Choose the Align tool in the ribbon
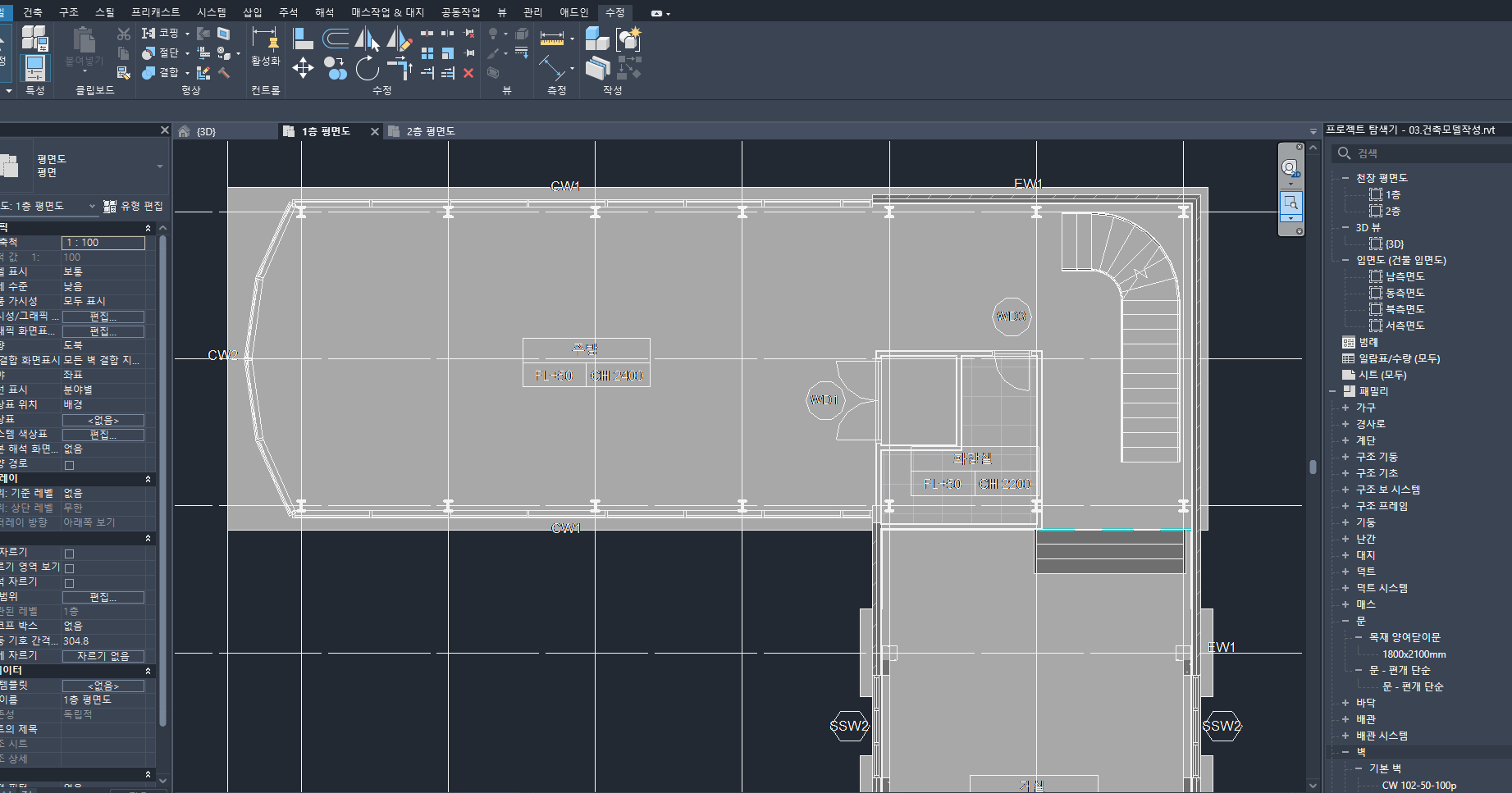The height and width of the screenshot is (793, 1512). (303, 38)
